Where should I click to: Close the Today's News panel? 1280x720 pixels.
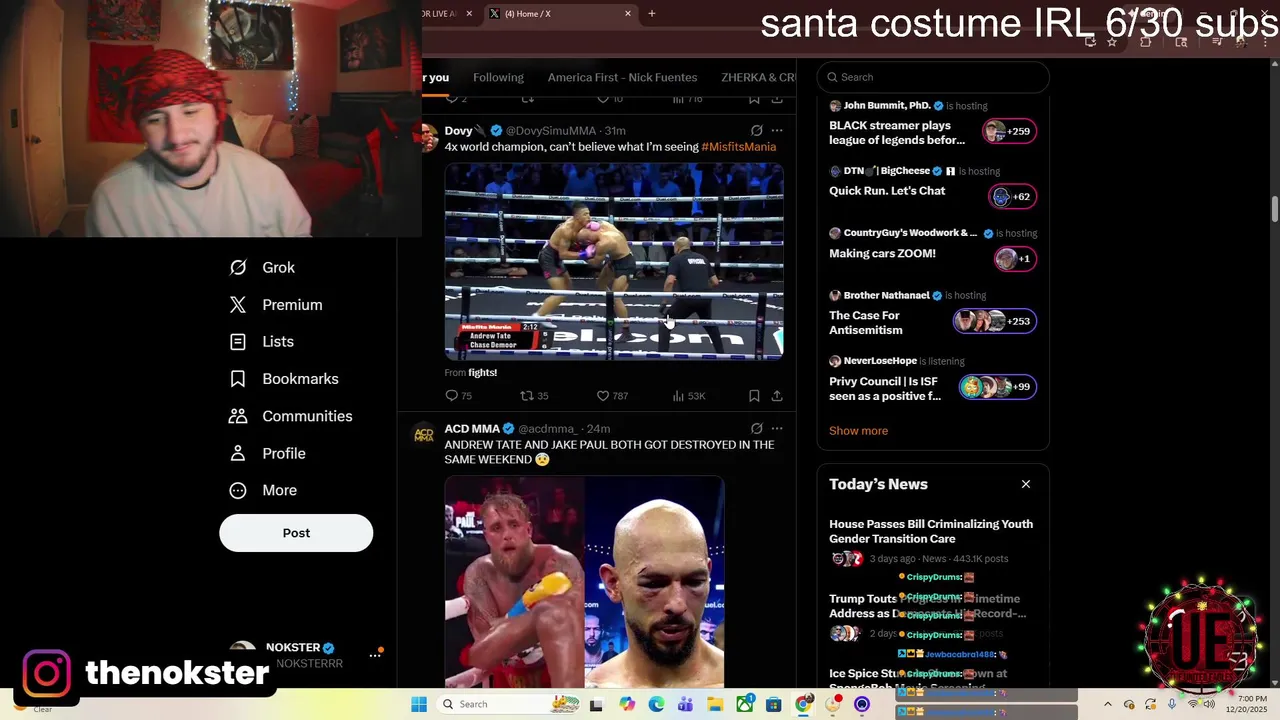click(x=1025, y=484)
